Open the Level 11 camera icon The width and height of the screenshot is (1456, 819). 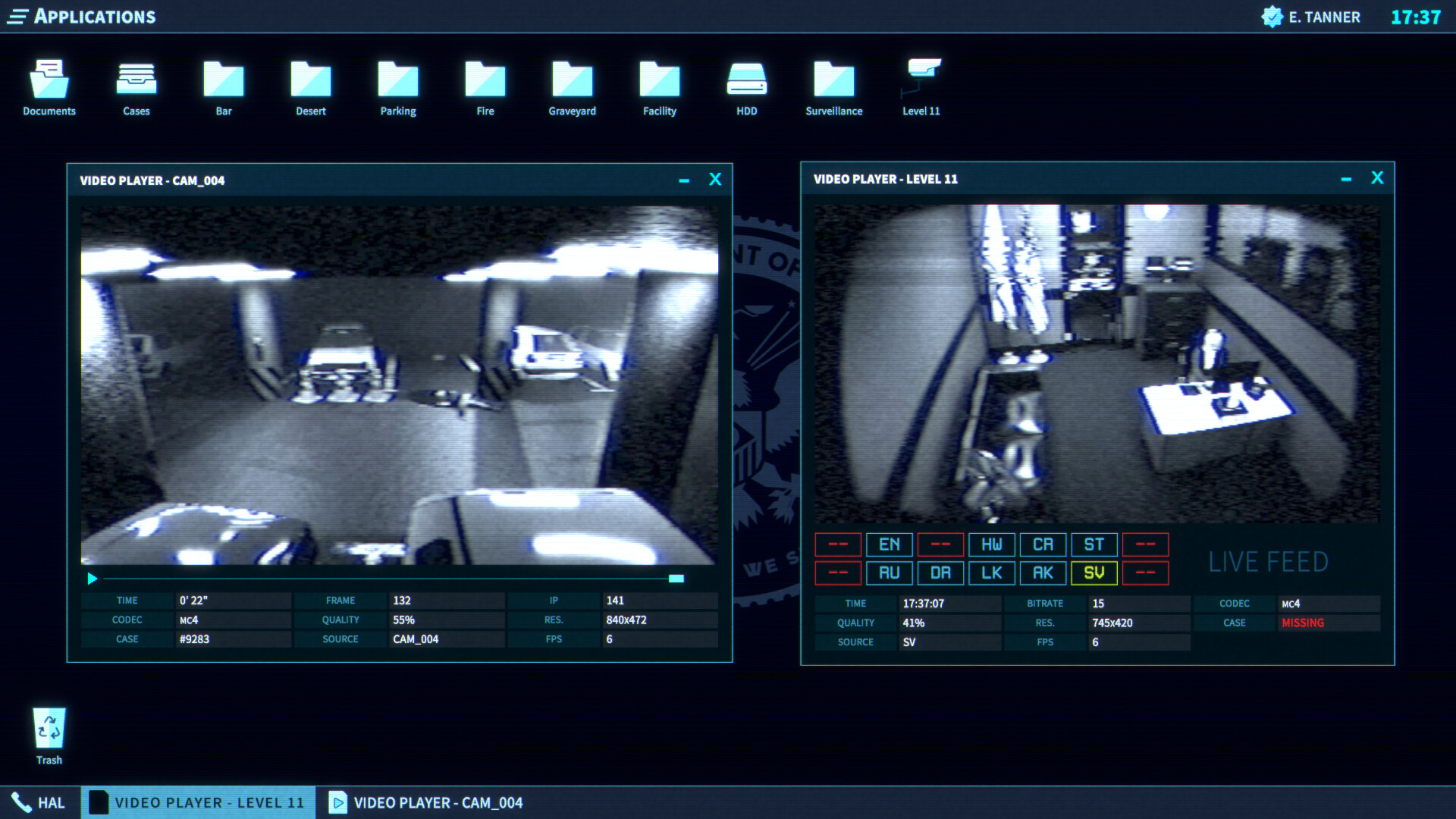pos(921,83)
